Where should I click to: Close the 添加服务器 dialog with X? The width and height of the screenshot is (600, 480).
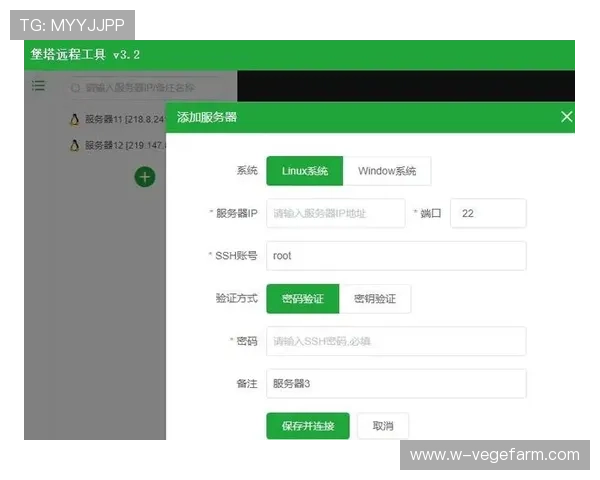pyautogui.click(x=566, y=117)
